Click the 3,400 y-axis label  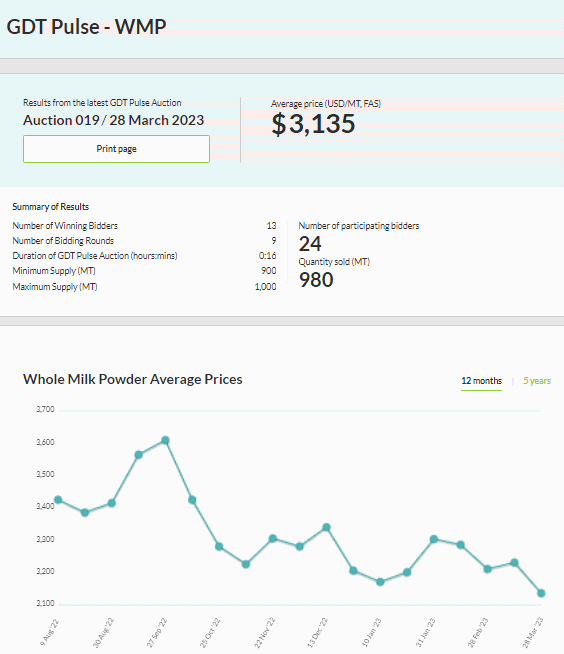click(x=45, y=506)
